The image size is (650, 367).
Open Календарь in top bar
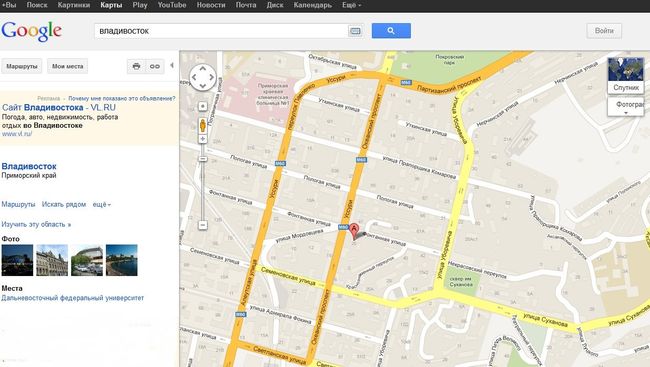point(313,5)
